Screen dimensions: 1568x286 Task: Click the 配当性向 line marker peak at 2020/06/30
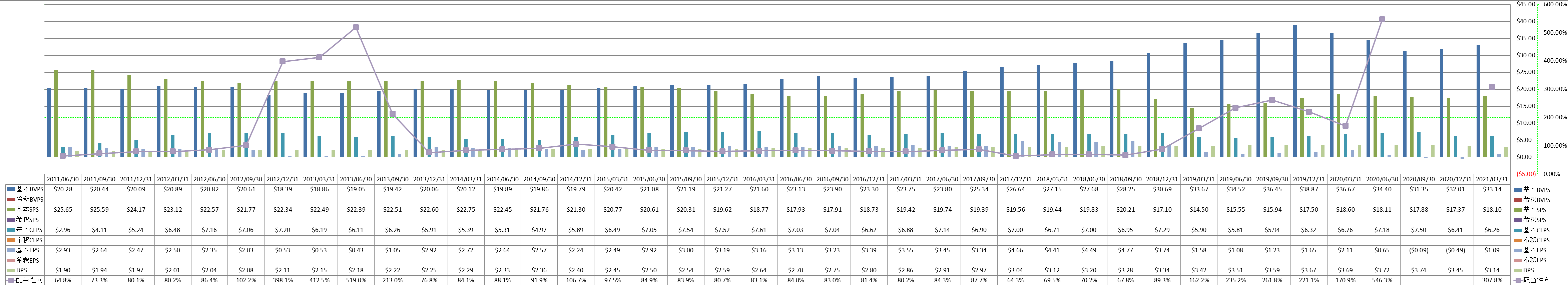[x=1382, y=19]
